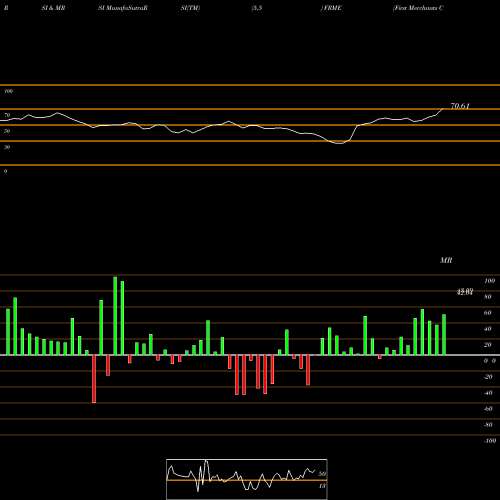
Task: Click the -100 label on MR axis
Action: click(x=490, y=441)
